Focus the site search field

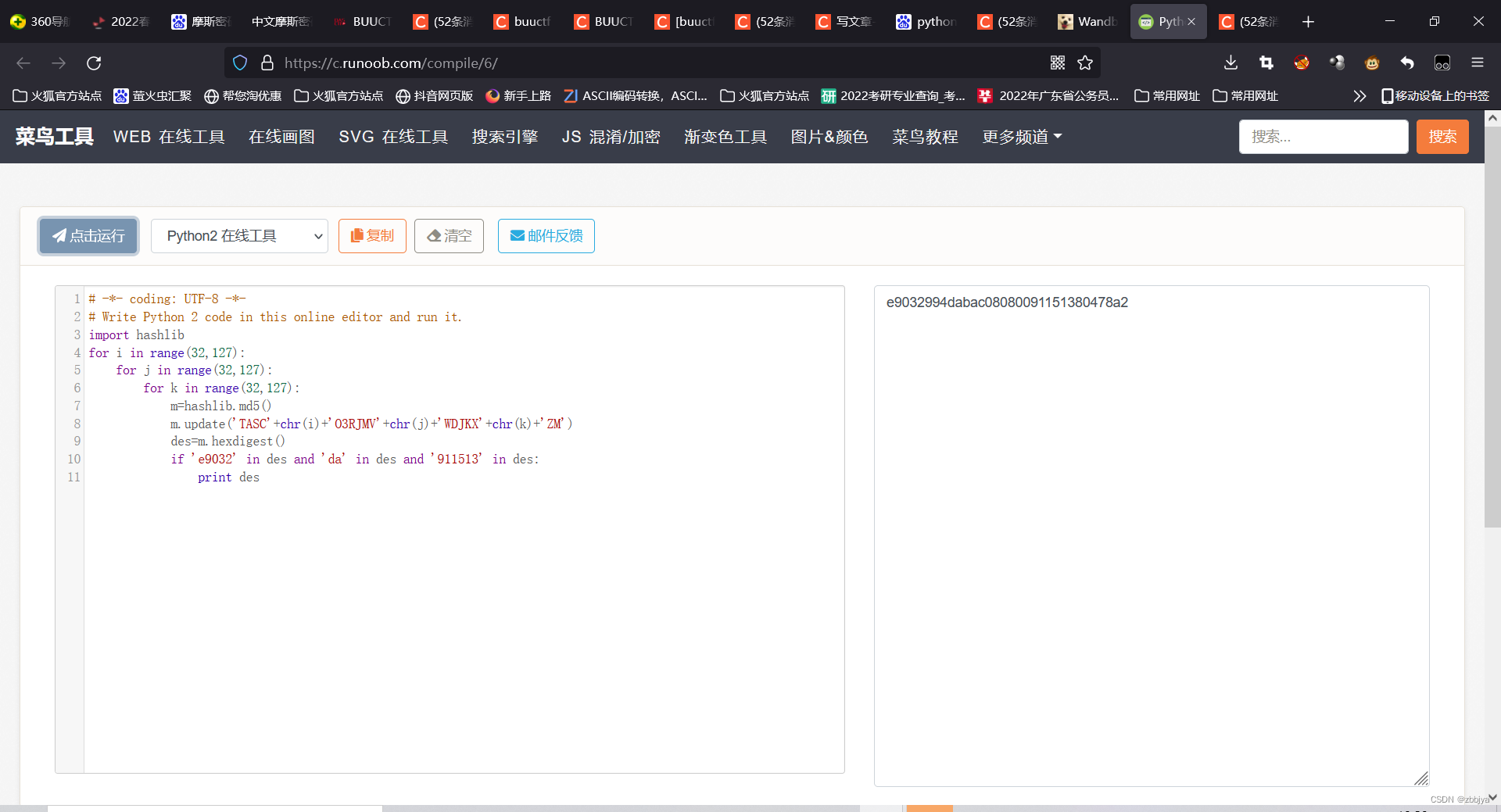point(1324,137)
